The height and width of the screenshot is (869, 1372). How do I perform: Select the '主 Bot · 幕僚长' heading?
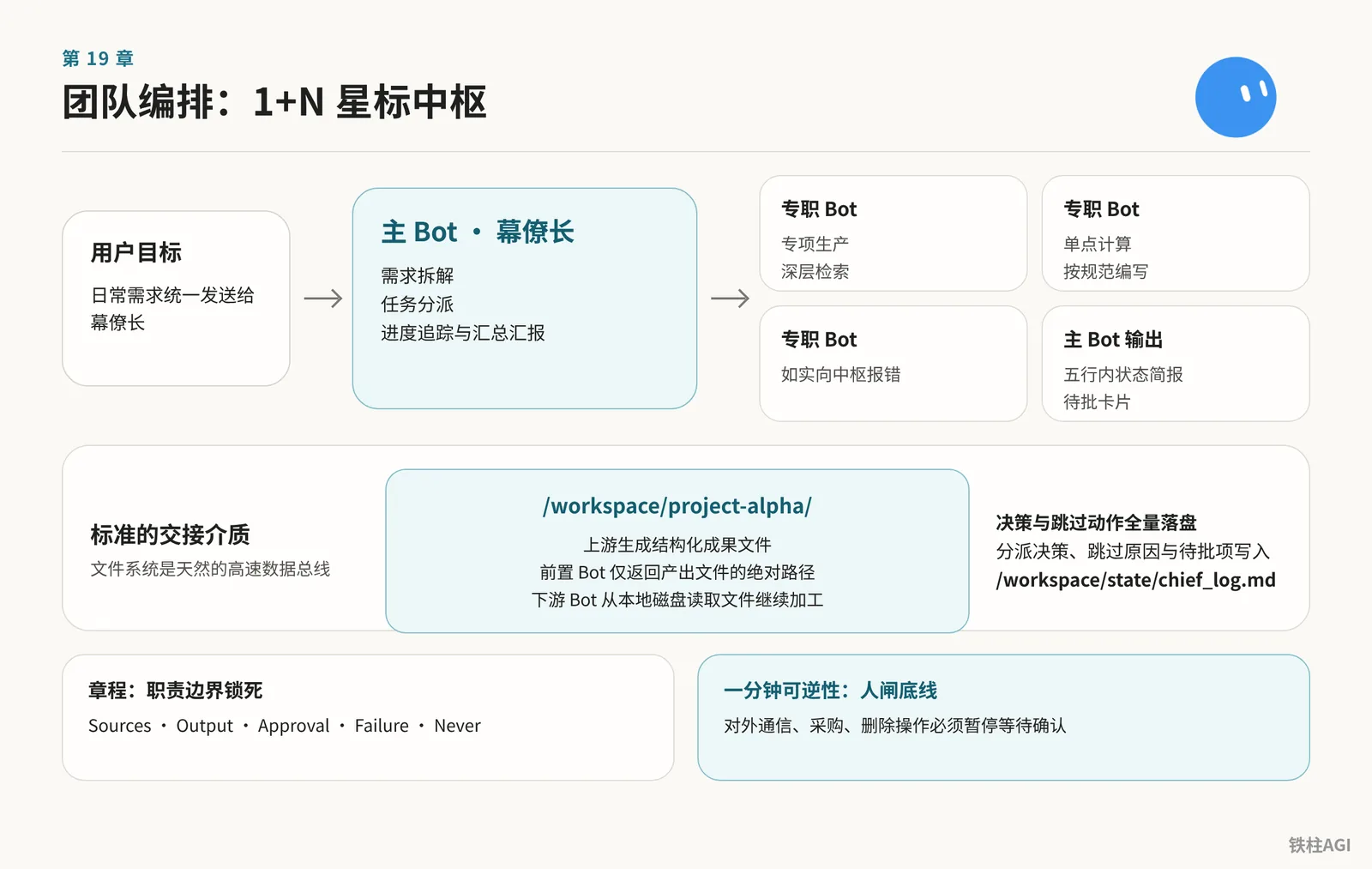point(478,232)
